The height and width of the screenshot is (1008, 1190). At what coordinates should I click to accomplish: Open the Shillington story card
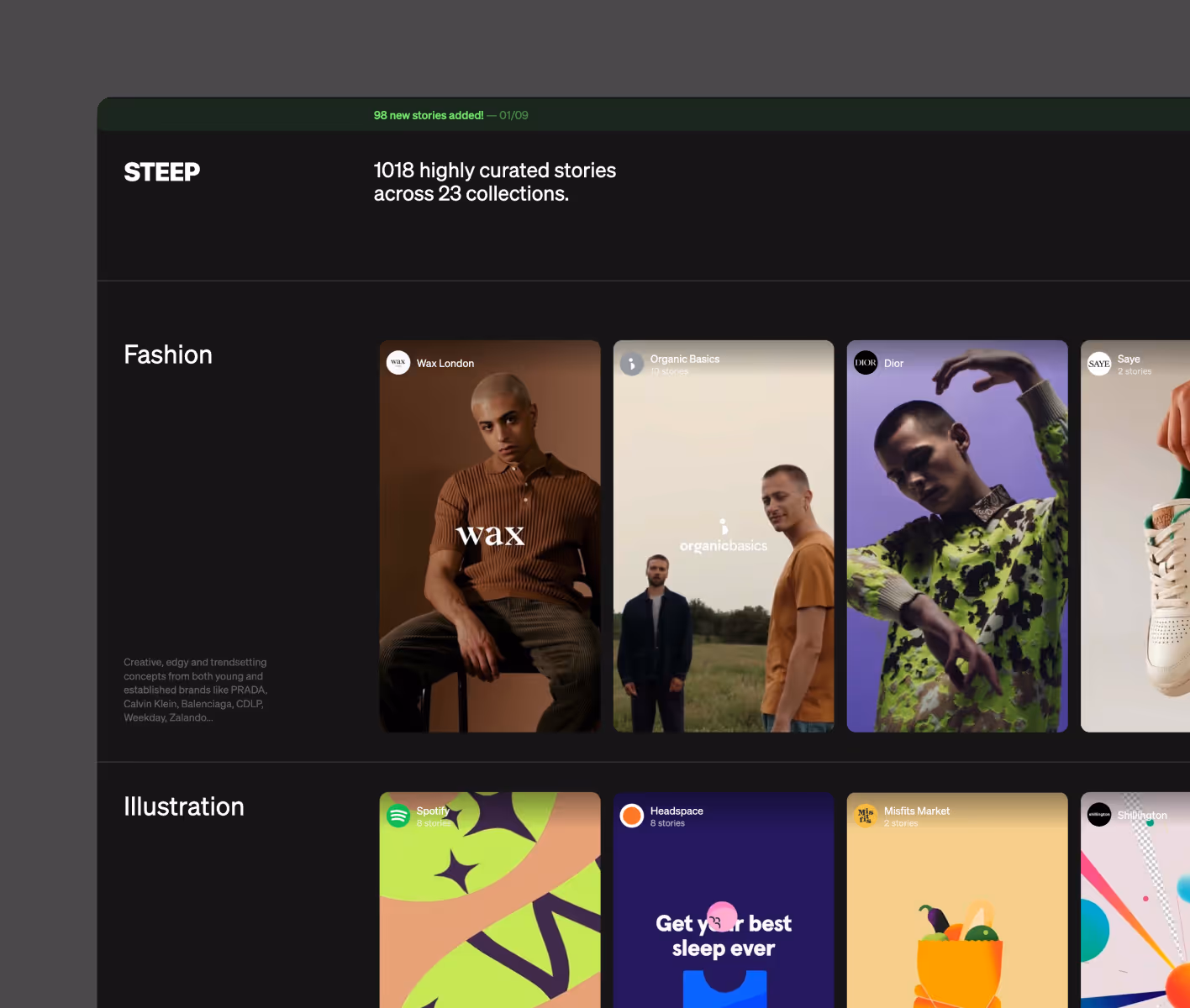1135,900
